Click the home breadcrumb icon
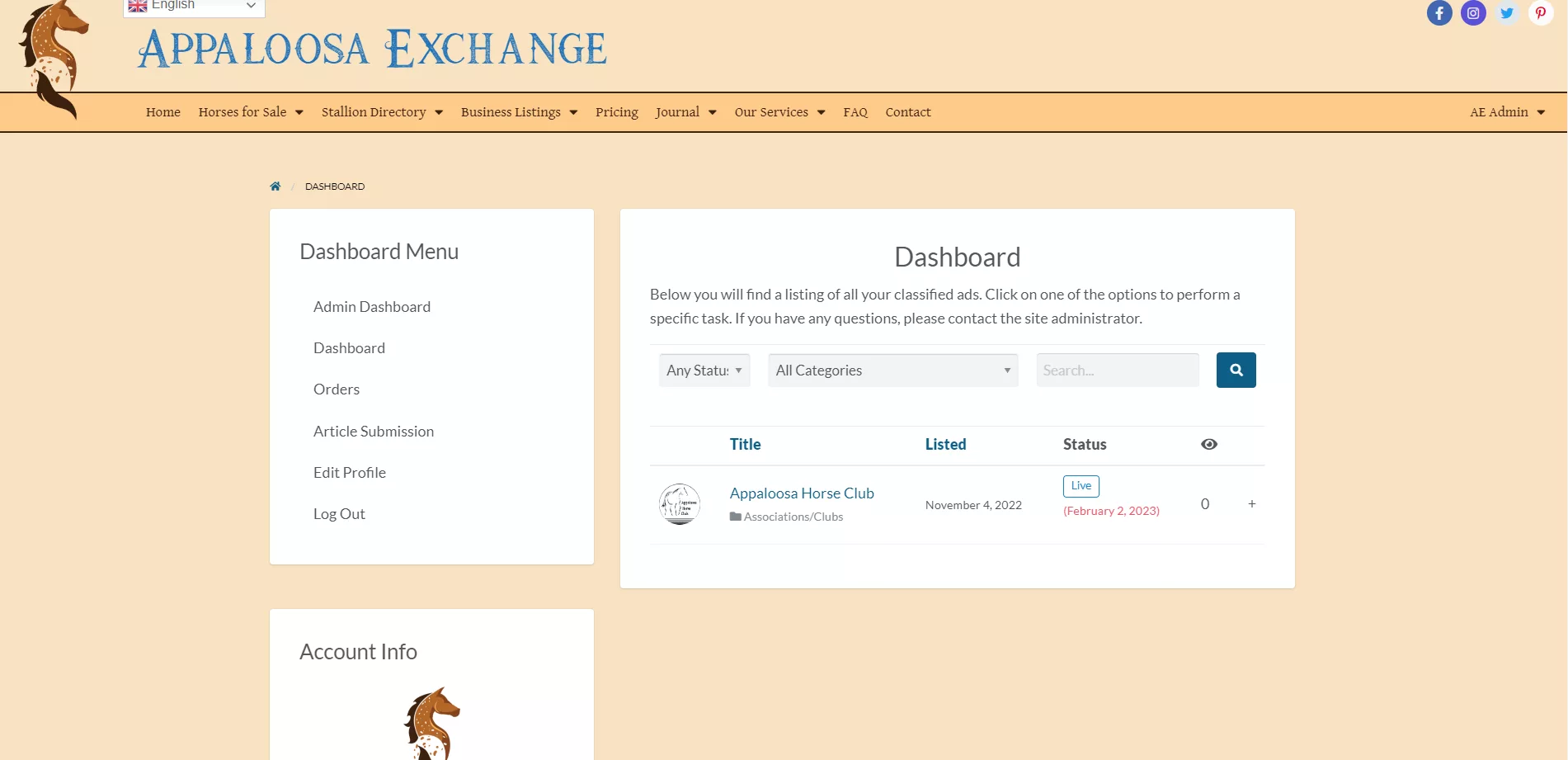The image size is (1568, 760). click(x=275, y=186)
